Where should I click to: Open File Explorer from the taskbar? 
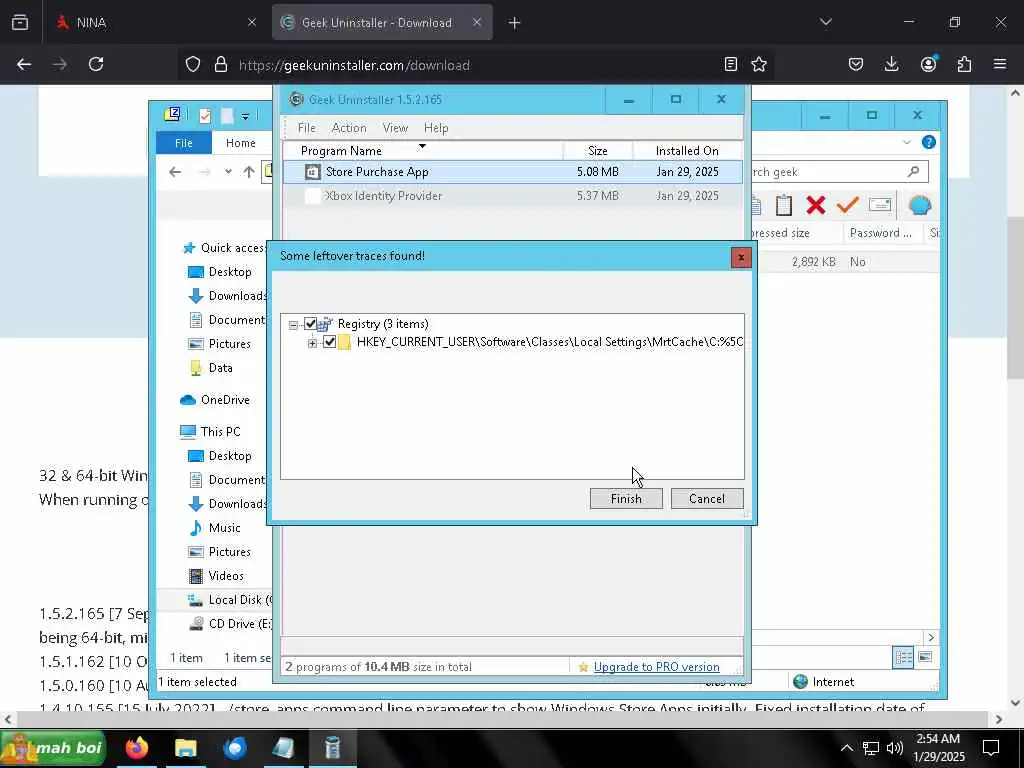click(185, 748)
